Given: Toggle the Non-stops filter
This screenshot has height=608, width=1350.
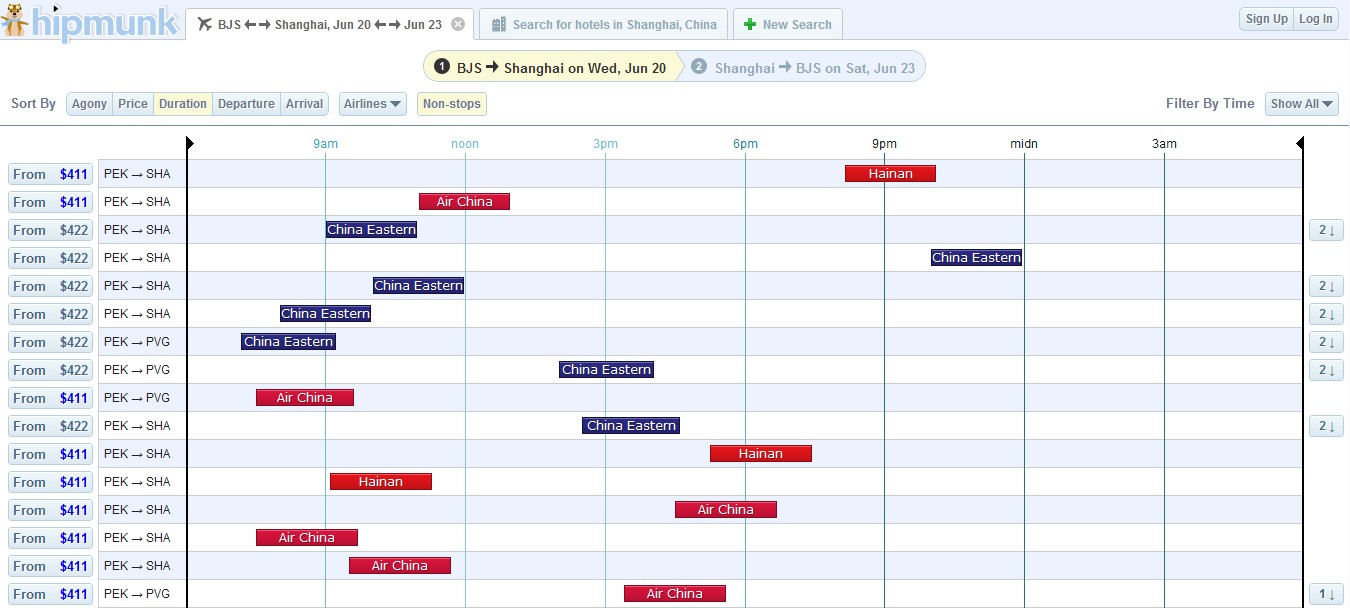Looking at the screenshot, I should pos(452,104).
